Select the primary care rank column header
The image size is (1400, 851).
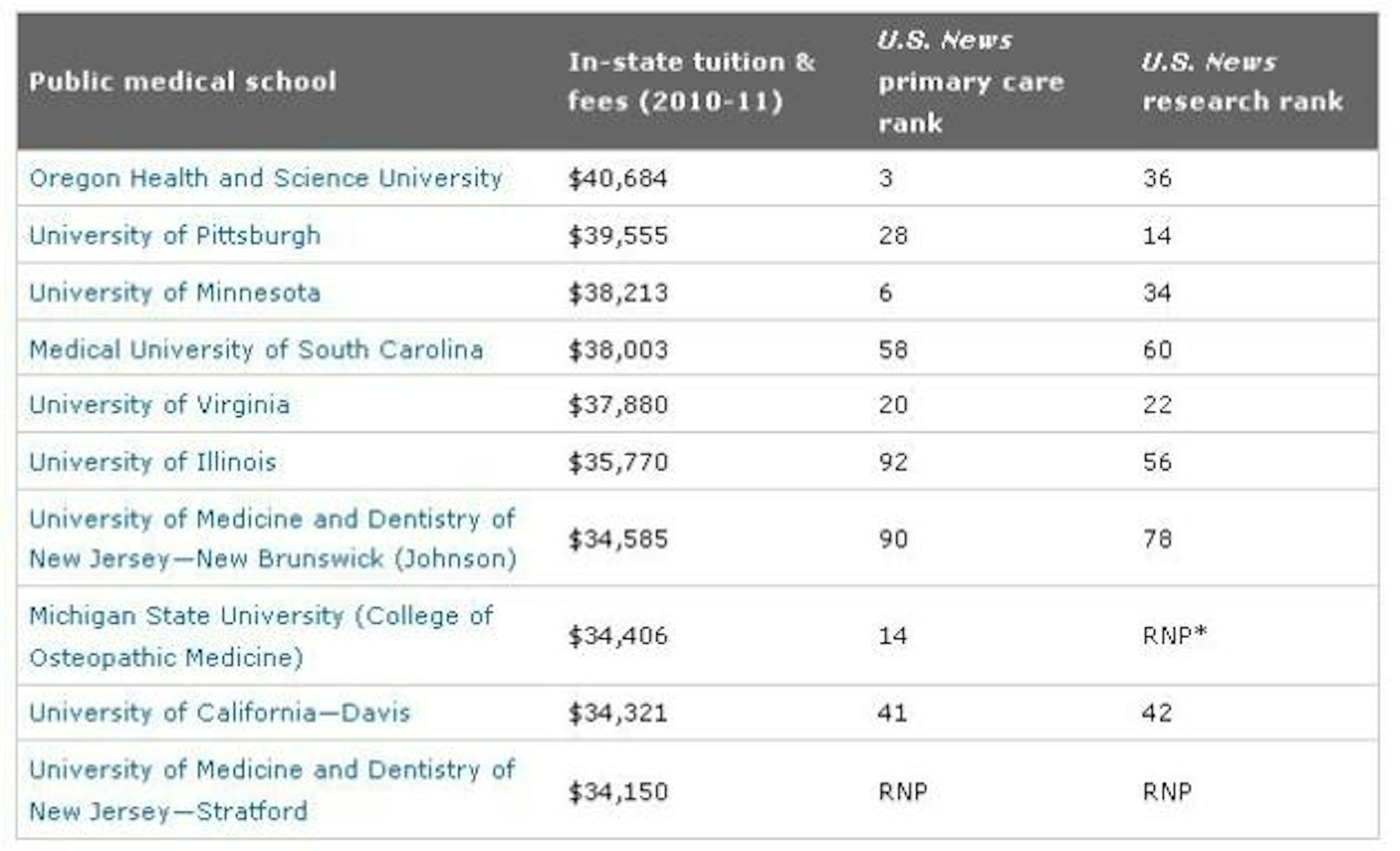click(x=970, y=82)
